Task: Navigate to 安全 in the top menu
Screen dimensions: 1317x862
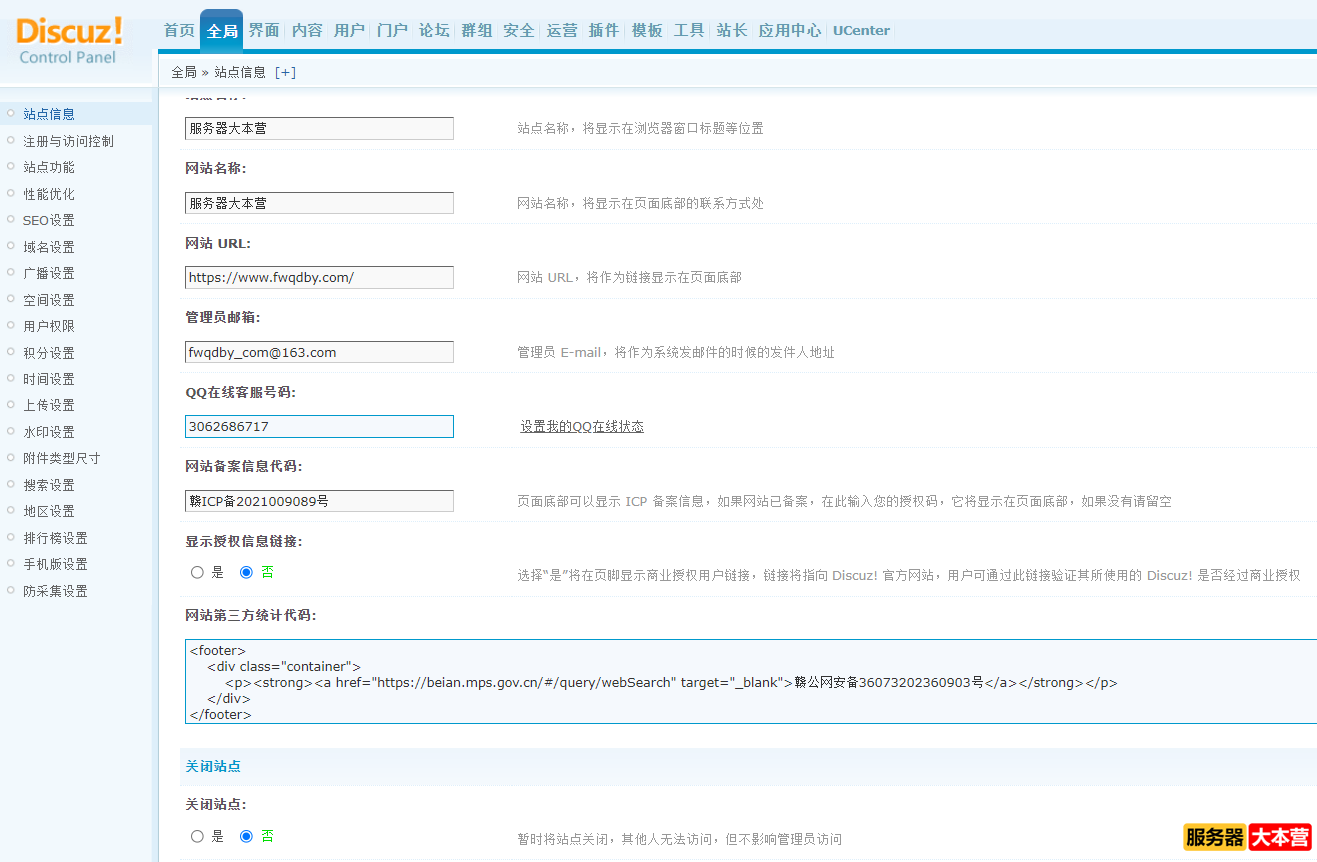Action: click(518, 30)
